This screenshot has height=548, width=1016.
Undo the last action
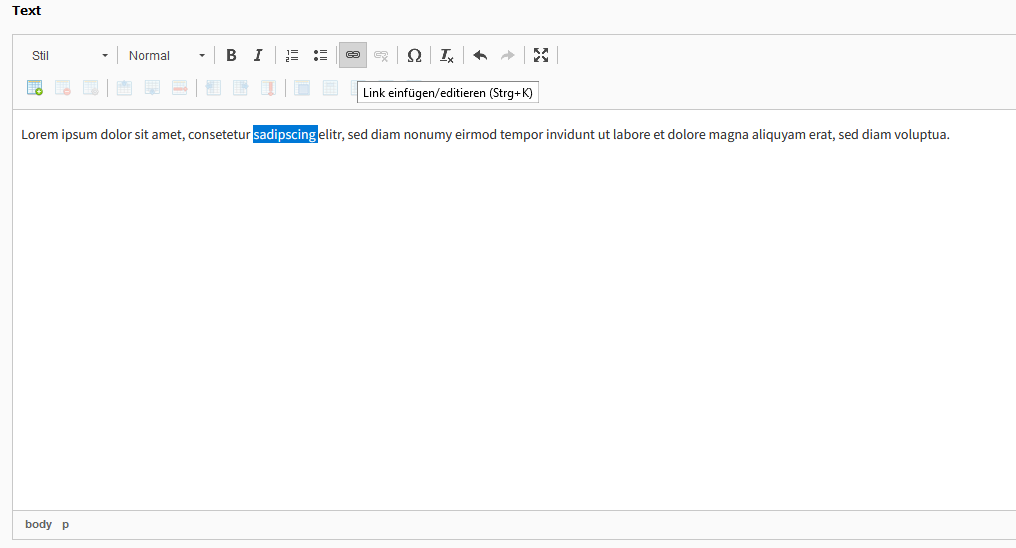point(480,55)
